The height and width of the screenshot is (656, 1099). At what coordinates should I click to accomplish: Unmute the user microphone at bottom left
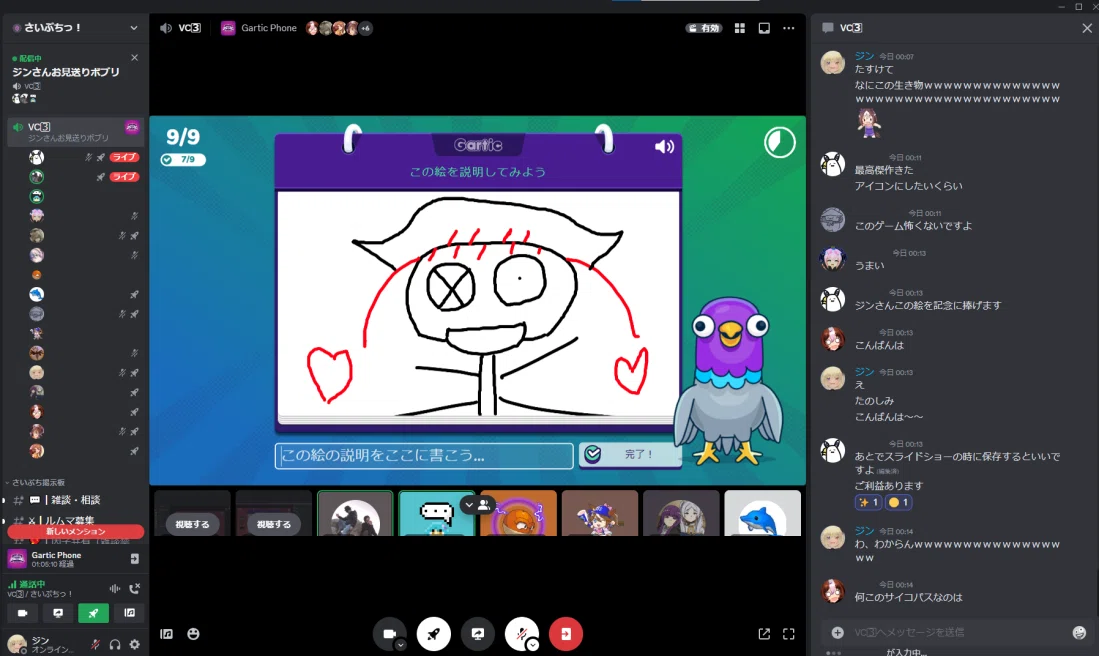click(95, 644)
